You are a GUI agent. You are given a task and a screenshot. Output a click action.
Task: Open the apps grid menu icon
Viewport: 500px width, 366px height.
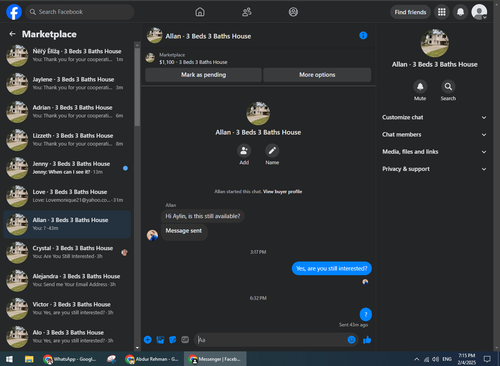click(x=442, y=12)
